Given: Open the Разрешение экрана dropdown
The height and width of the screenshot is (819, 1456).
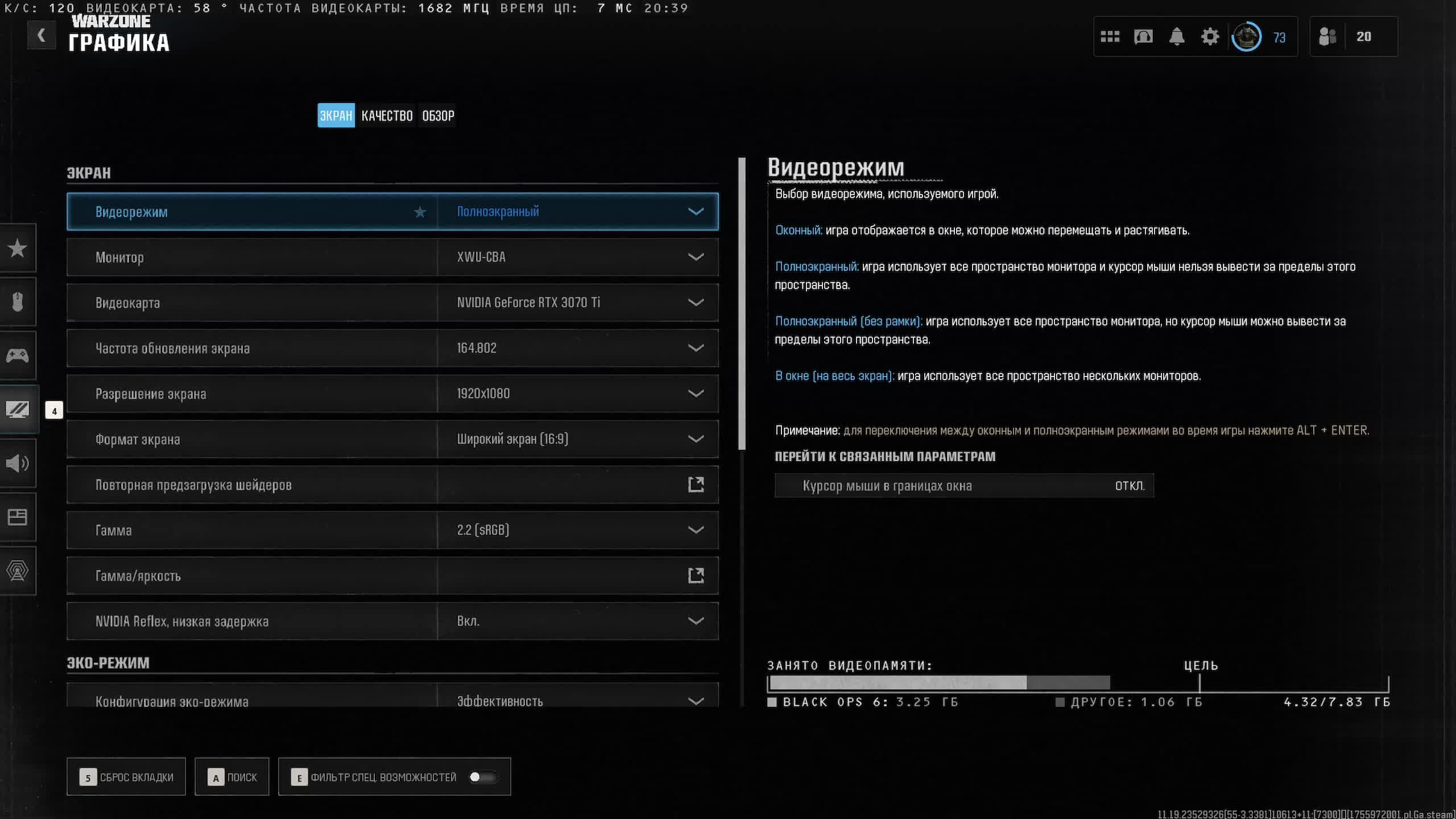Looking at the screenshot, I should (x=696, y=394).
